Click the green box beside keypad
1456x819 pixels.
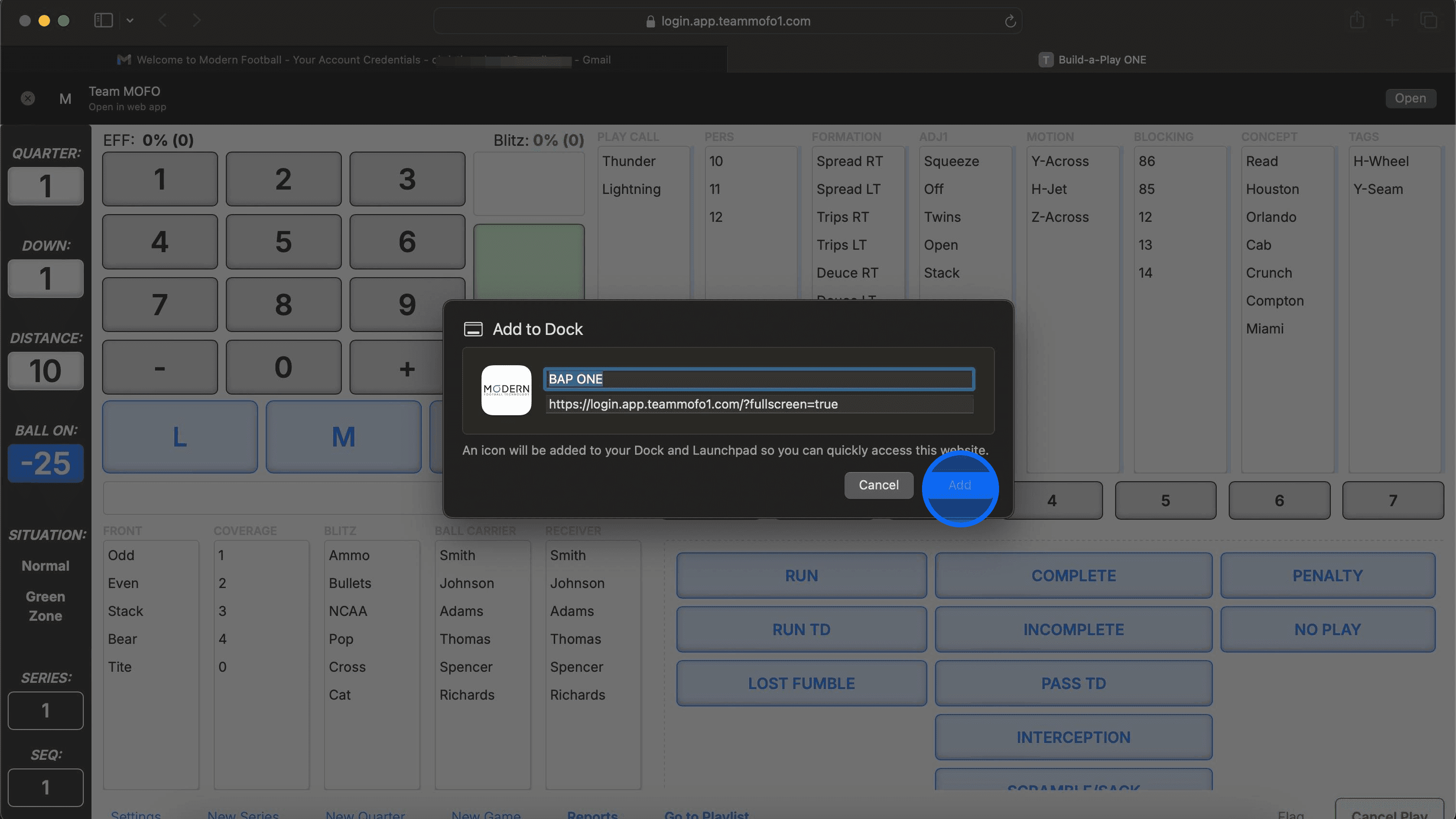(529, 262)
